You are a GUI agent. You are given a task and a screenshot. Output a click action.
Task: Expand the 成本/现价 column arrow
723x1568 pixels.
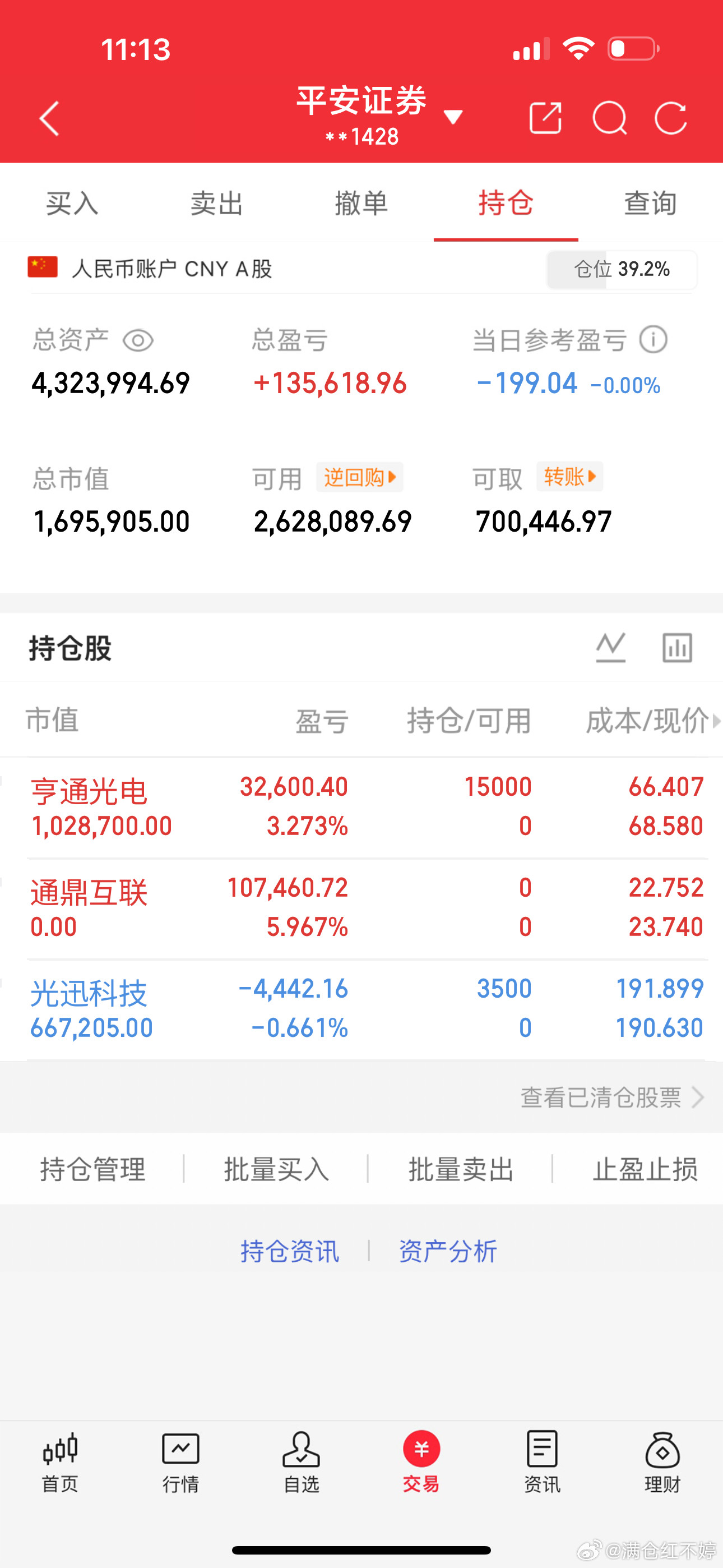(717, 721)
